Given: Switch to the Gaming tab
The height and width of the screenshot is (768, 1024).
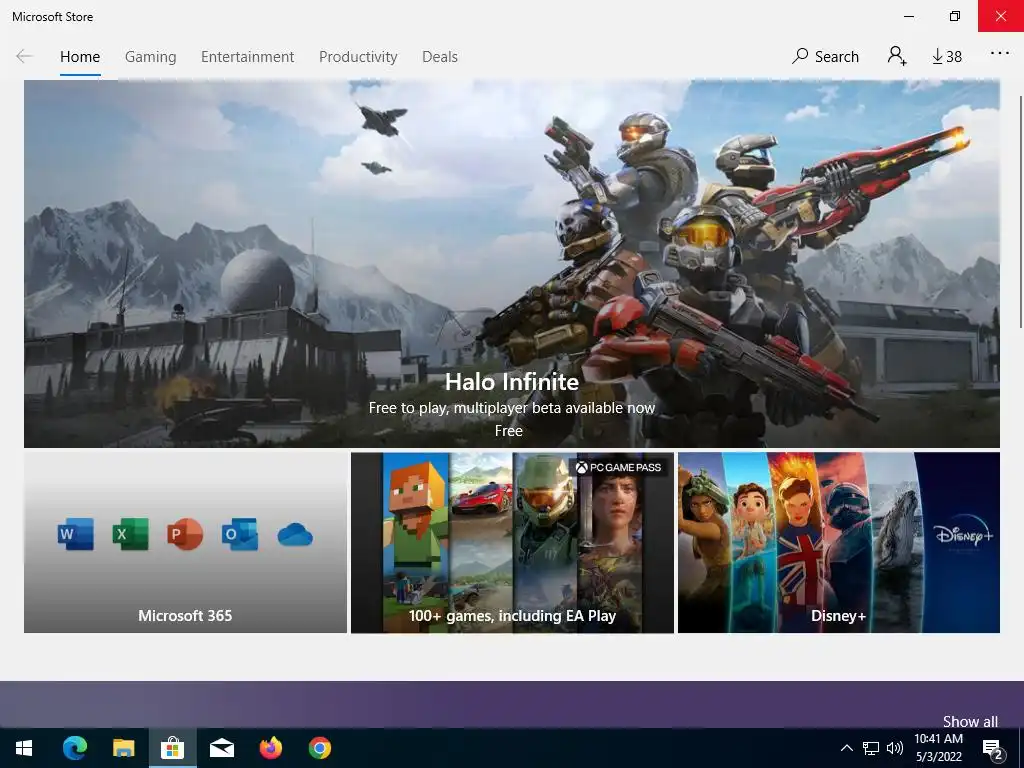Looking at the screenshot, I should pos(150,57).
